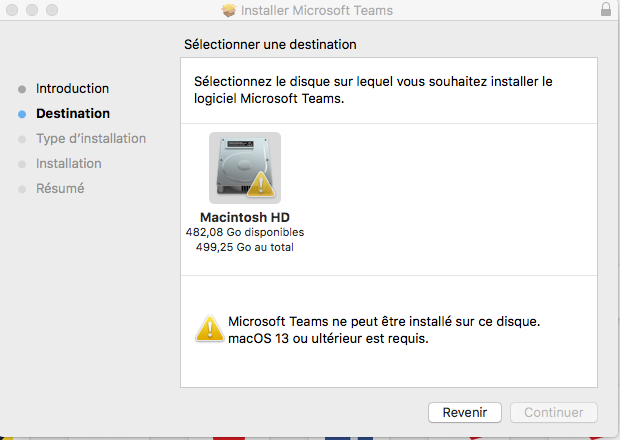
Task: Select the Macintosh HD disk icon
Action: 245,168
